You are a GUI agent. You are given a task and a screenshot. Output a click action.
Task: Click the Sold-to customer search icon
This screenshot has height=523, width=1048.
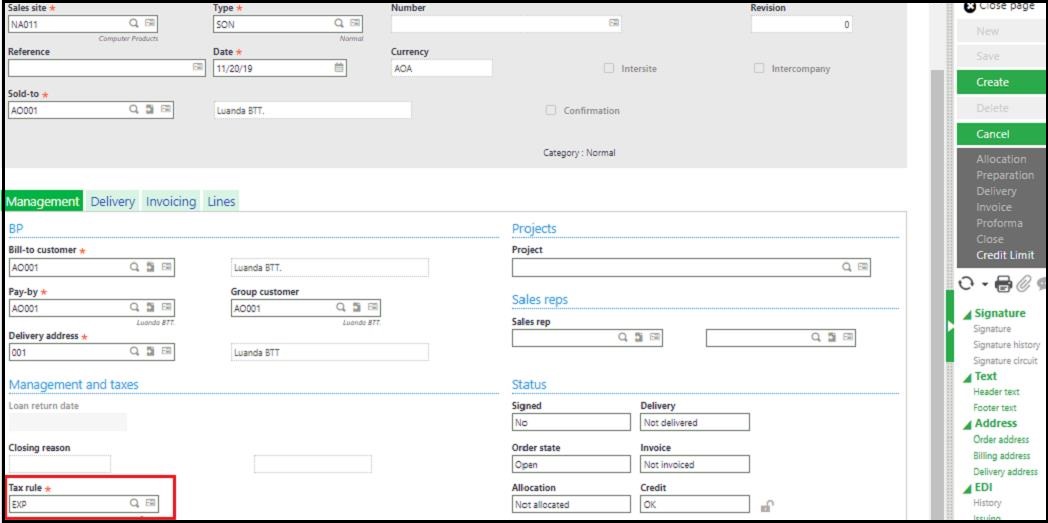click(x=134, y=110)
